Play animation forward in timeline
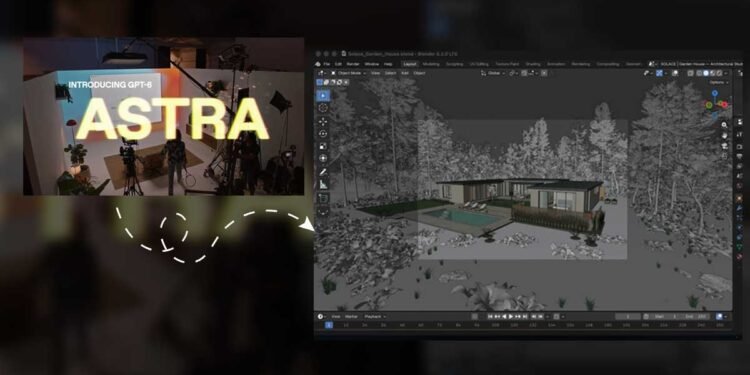 point(511,316)
